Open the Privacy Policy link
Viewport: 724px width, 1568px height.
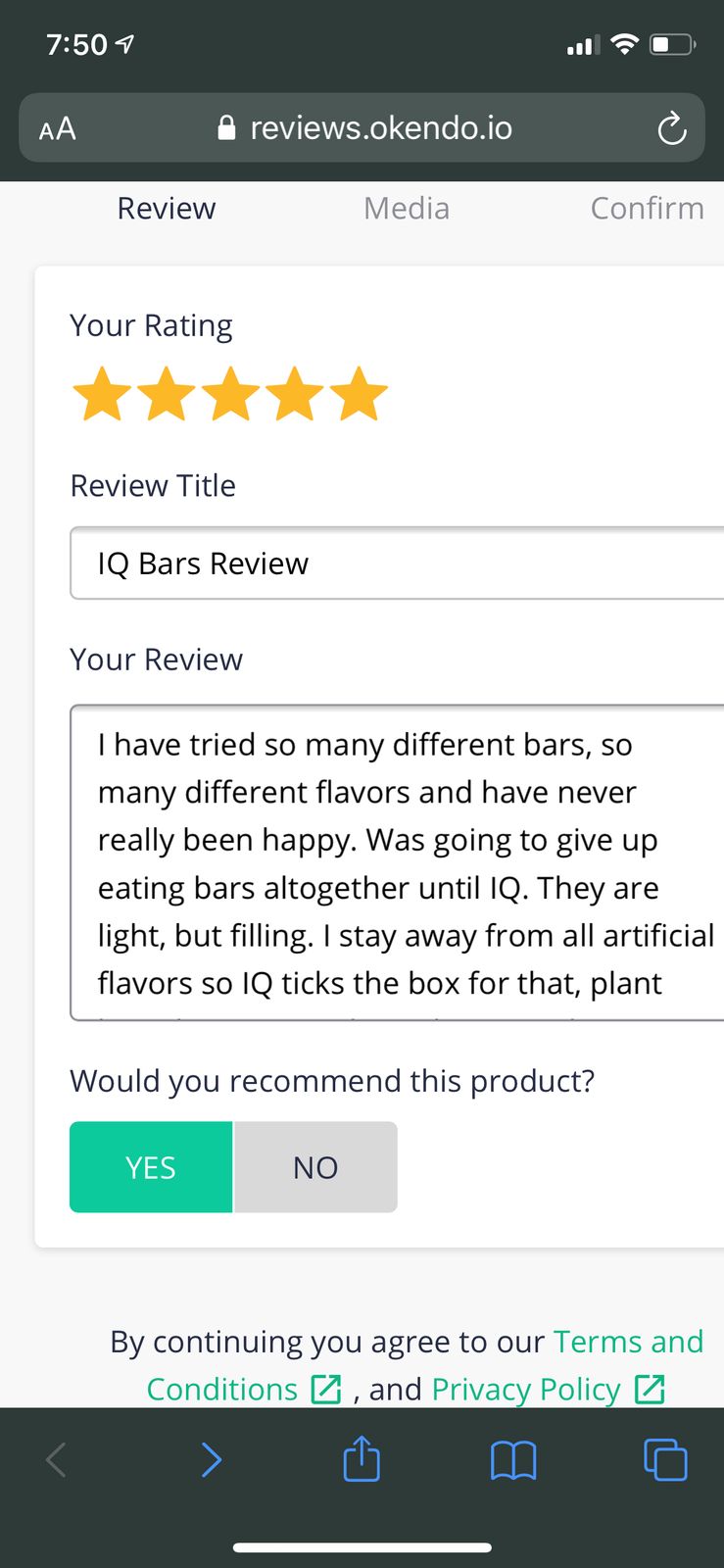526,1389
